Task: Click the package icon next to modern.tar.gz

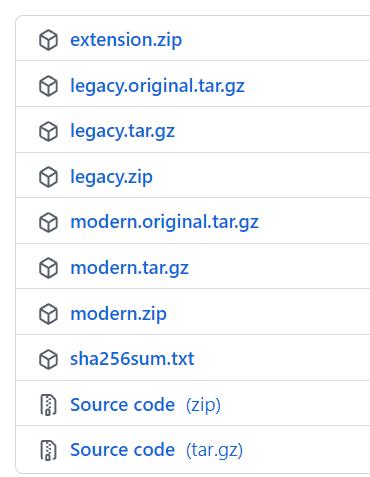Action: point(49,268)
